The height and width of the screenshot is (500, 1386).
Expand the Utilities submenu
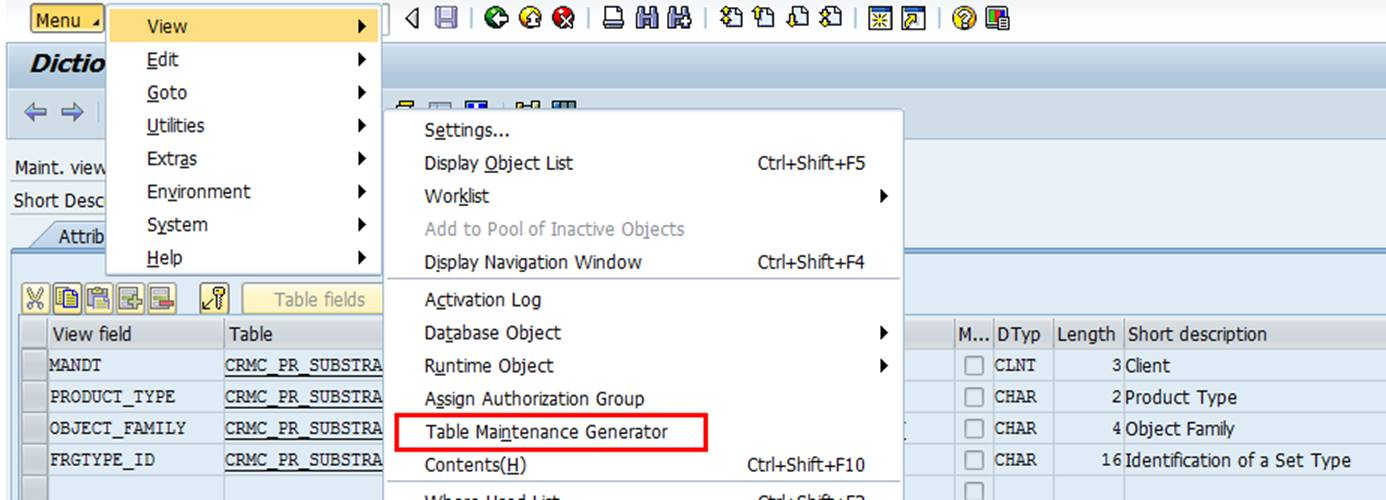click(244, 125)
